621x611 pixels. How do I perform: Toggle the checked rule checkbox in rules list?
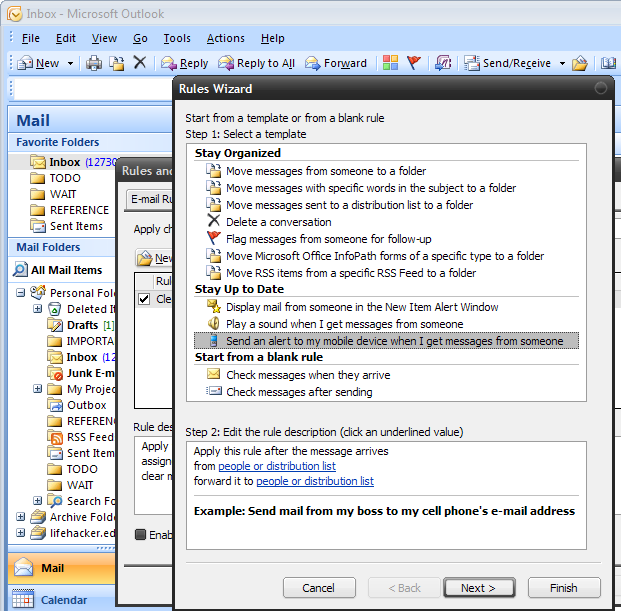click(x=144, y=298)
